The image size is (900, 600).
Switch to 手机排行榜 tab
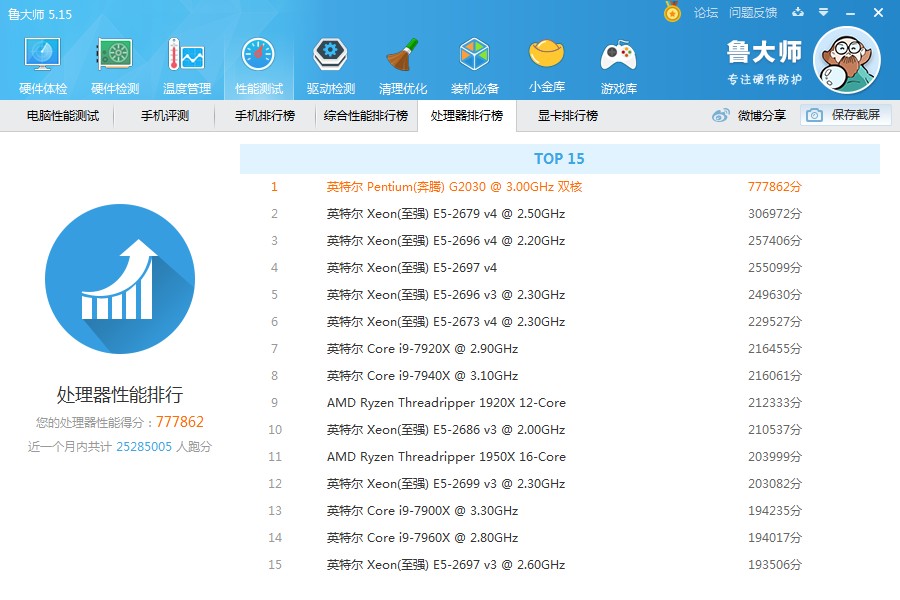(x=265, y=115)
